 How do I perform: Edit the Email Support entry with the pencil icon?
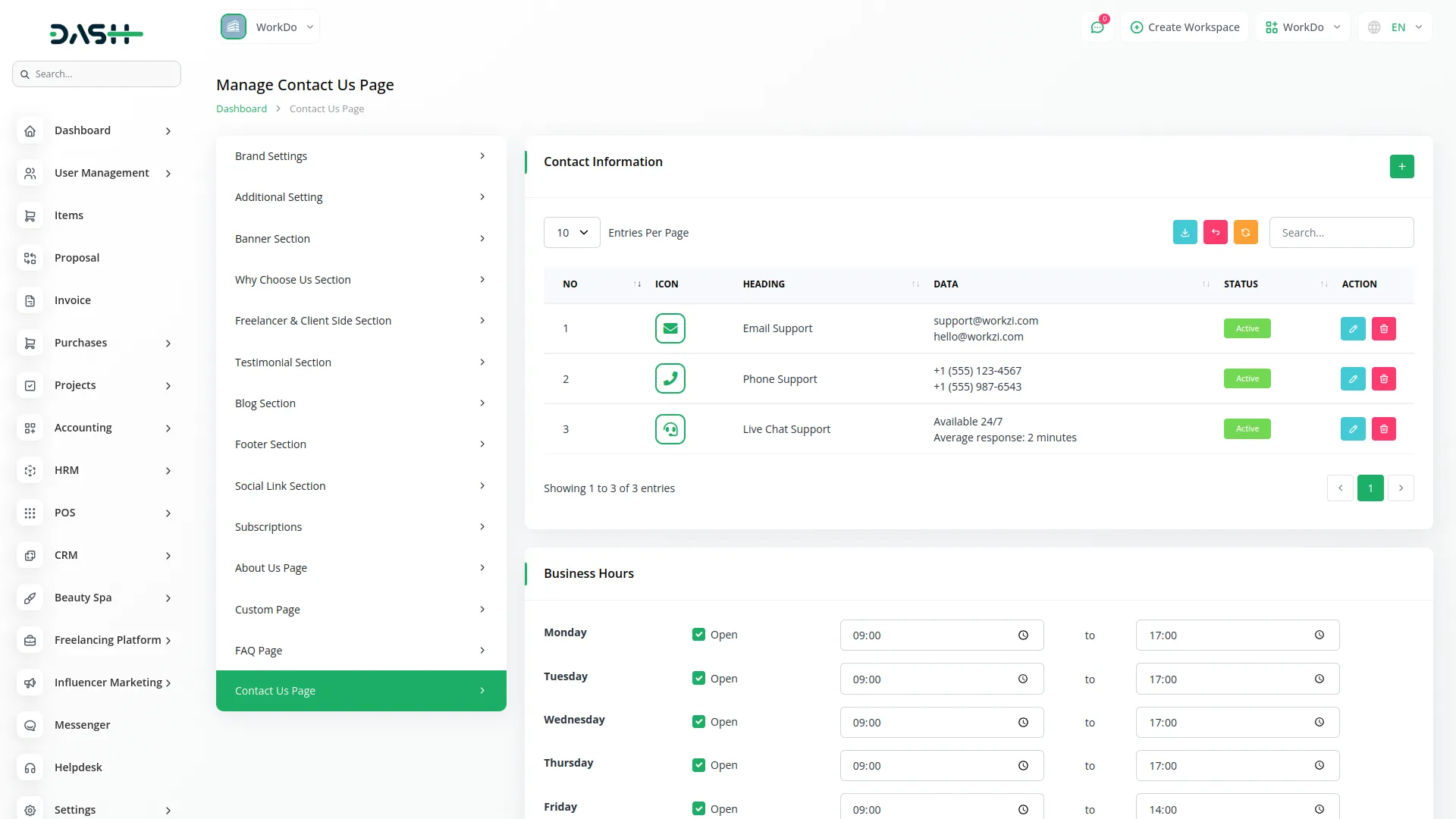(1353, 328)
